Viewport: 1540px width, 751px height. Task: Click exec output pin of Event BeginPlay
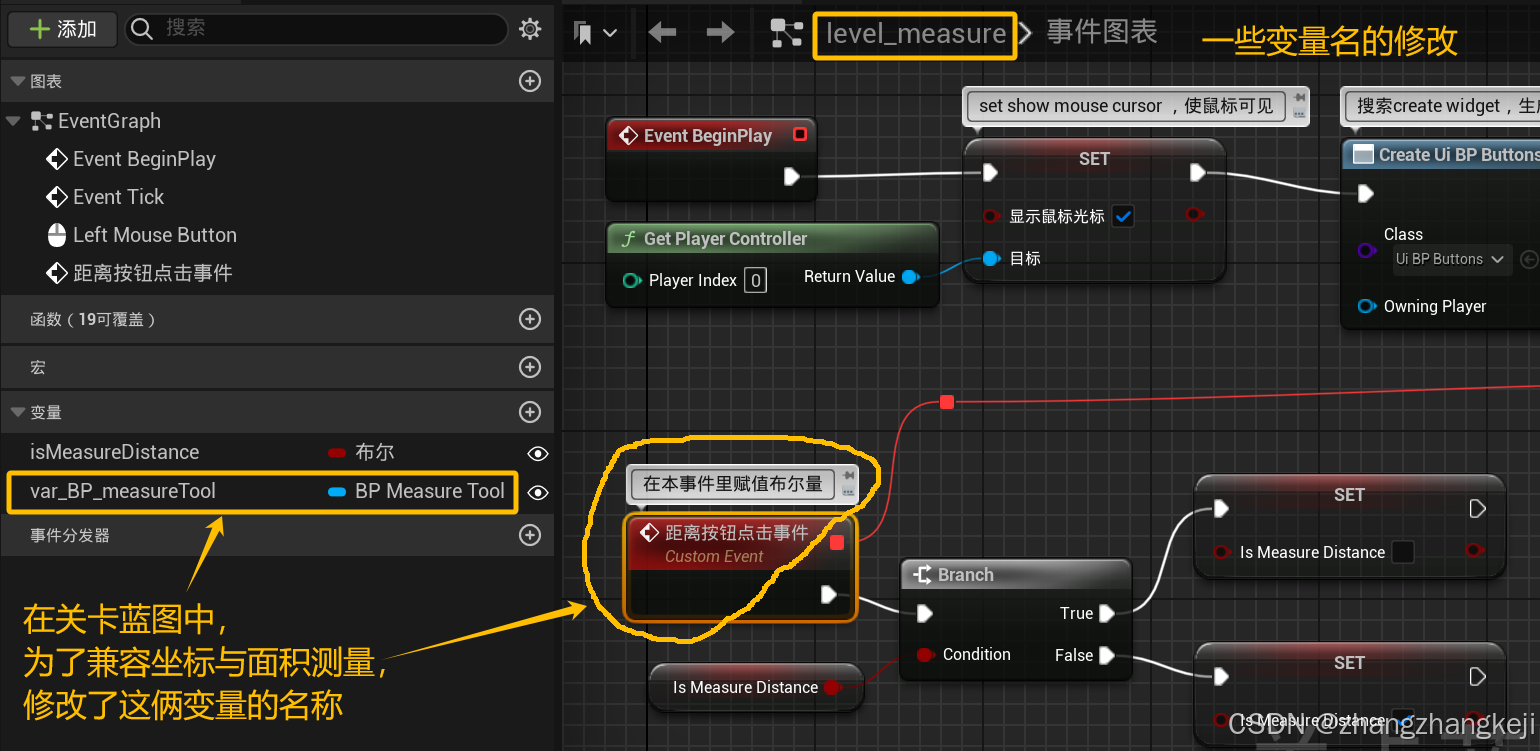coord(792,177)
